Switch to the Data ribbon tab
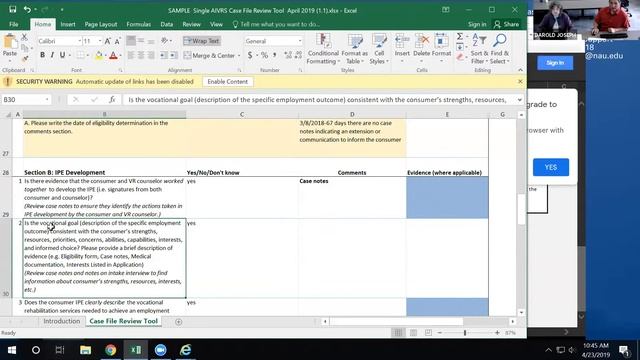Viewport: 640px width, 360px height. pos(167,24)
